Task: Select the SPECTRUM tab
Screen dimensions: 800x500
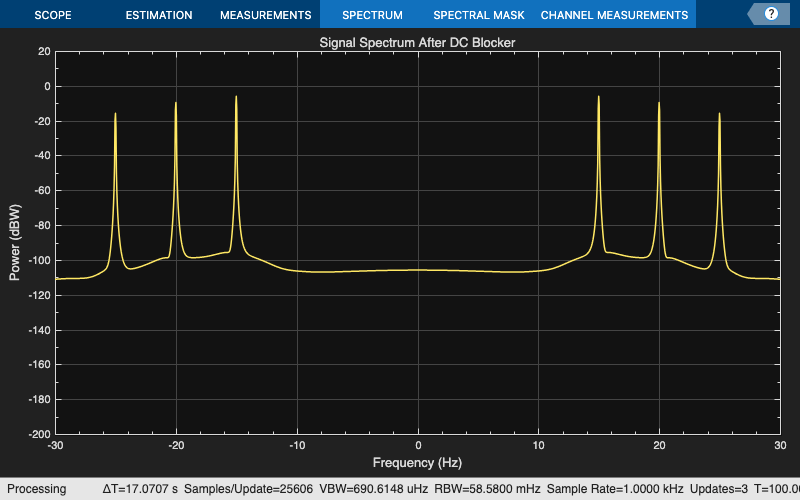Action: (372, 15)
